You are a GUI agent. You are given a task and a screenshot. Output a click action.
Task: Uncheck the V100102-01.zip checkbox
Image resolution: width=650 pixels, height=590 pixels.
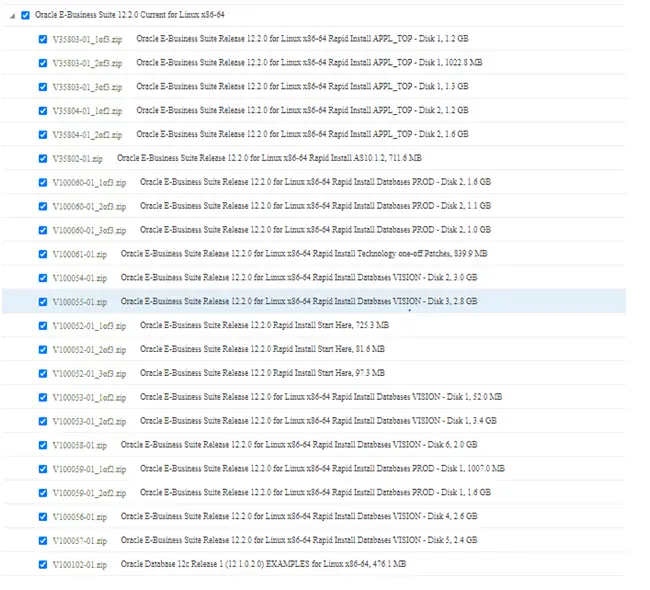[x=43, y=564]
